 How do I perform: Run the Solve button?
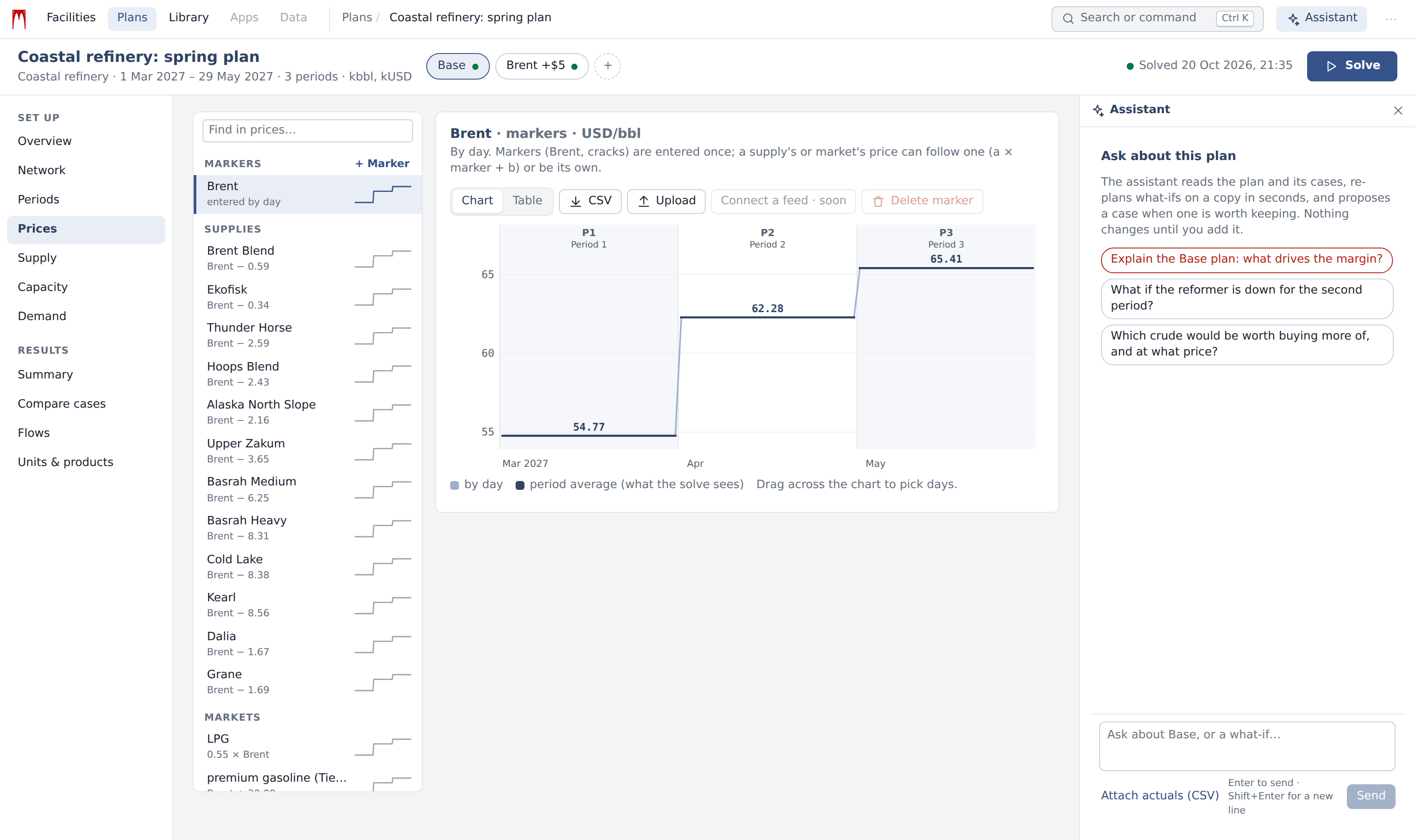pyautogui.click(x=1352, y=66)
